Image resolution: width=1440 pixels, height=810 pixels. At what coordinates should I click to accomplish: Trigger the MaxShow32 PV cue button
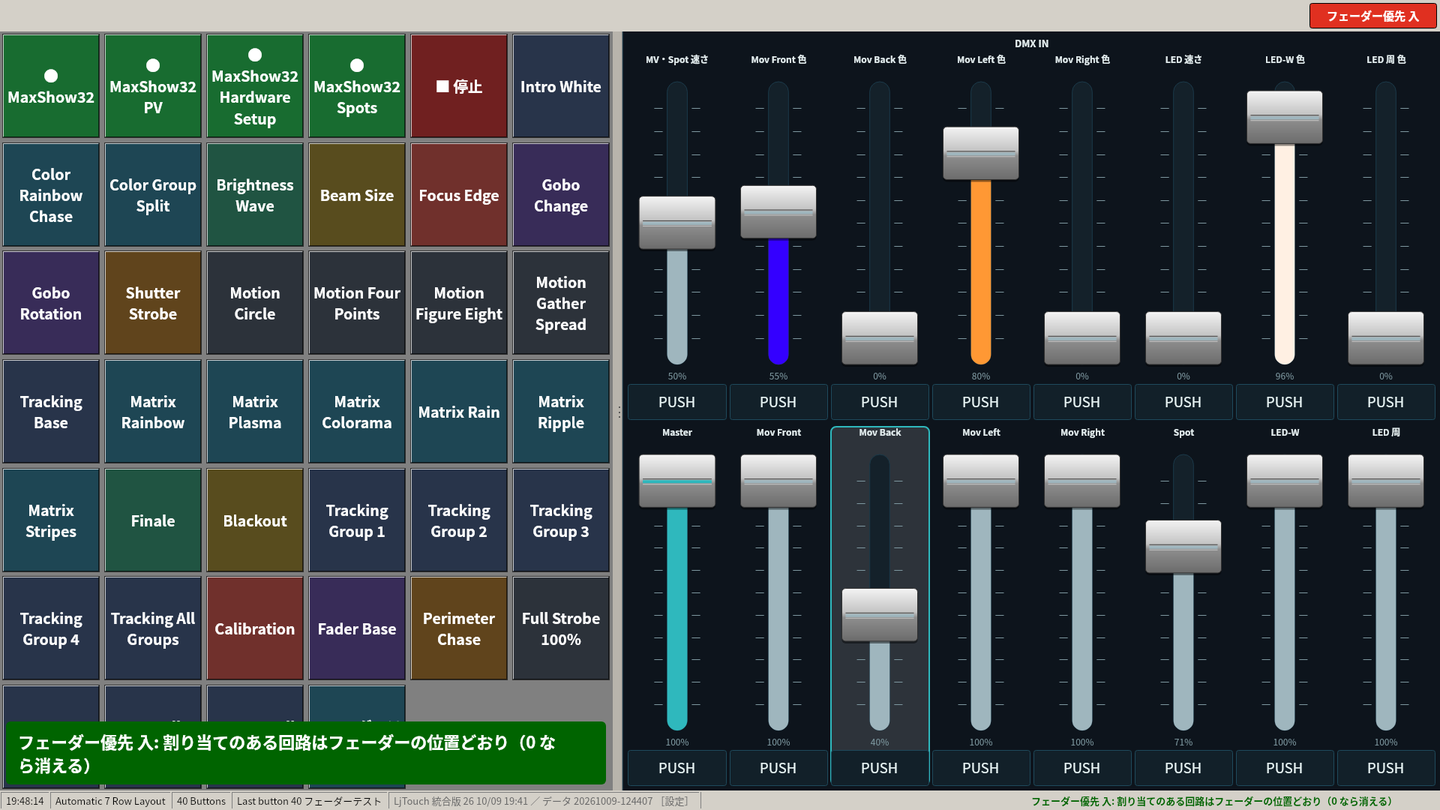tap(153, 87)
